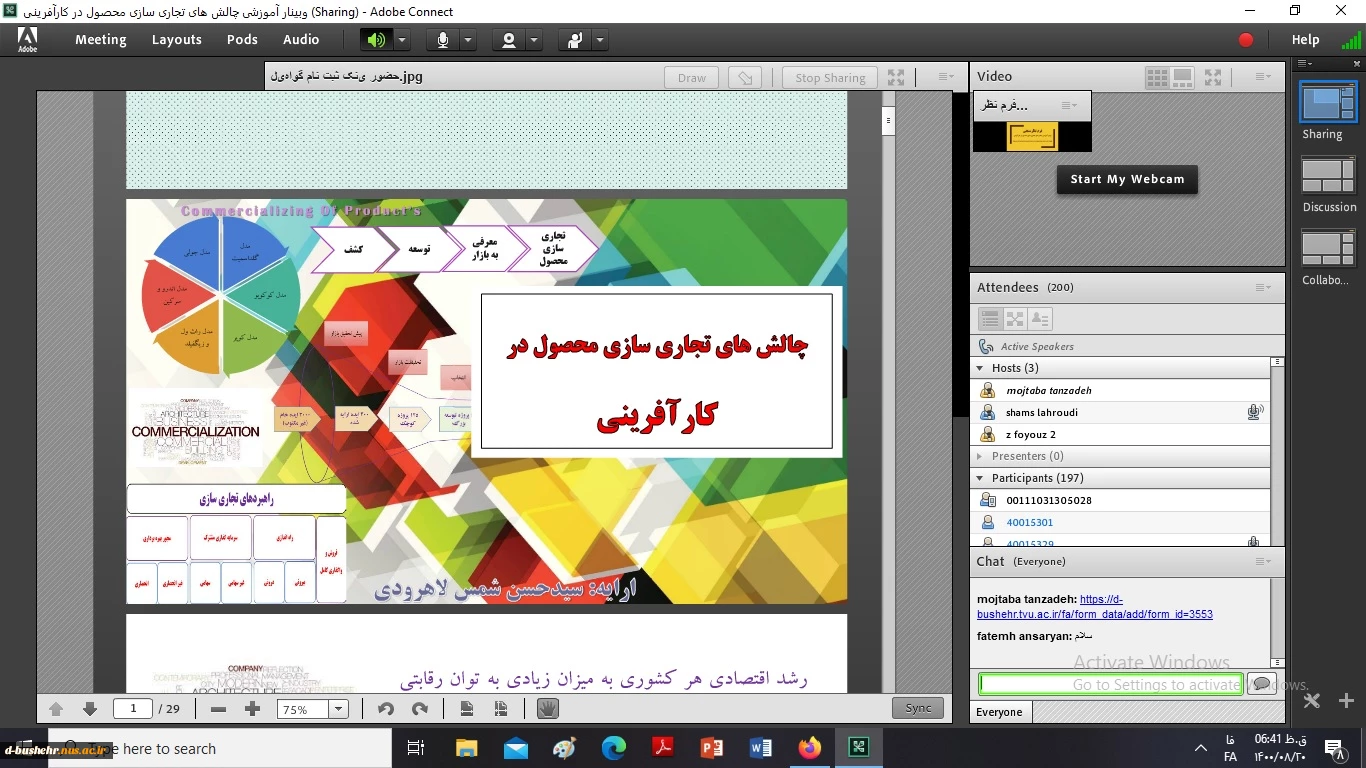The width and height of the screenshot is (1366, 768).
Task: Select participant 00111031305028
Action: [x=1121, y=500]
